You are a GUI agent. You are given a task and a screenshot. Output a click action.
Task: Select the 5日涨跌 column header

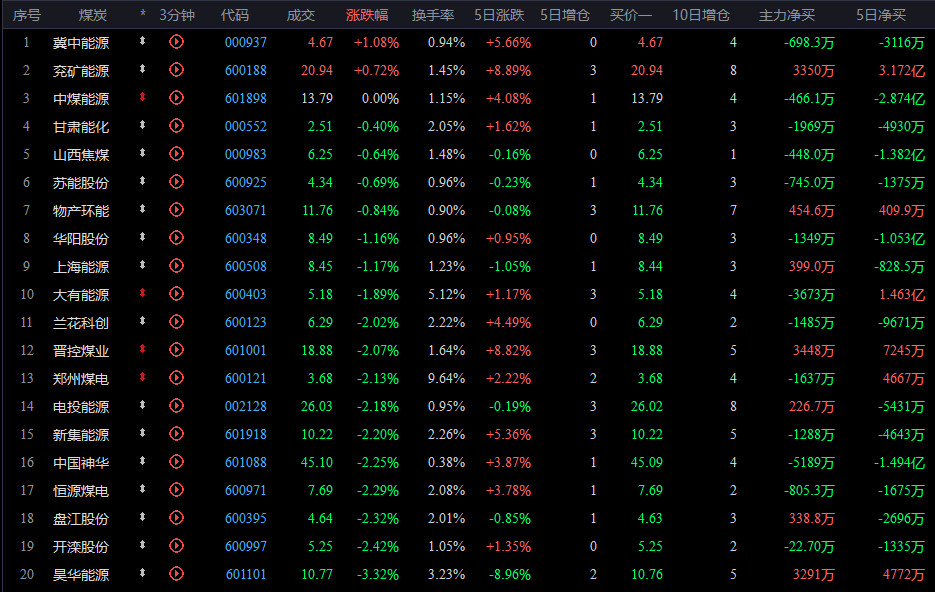coord(499,15)
